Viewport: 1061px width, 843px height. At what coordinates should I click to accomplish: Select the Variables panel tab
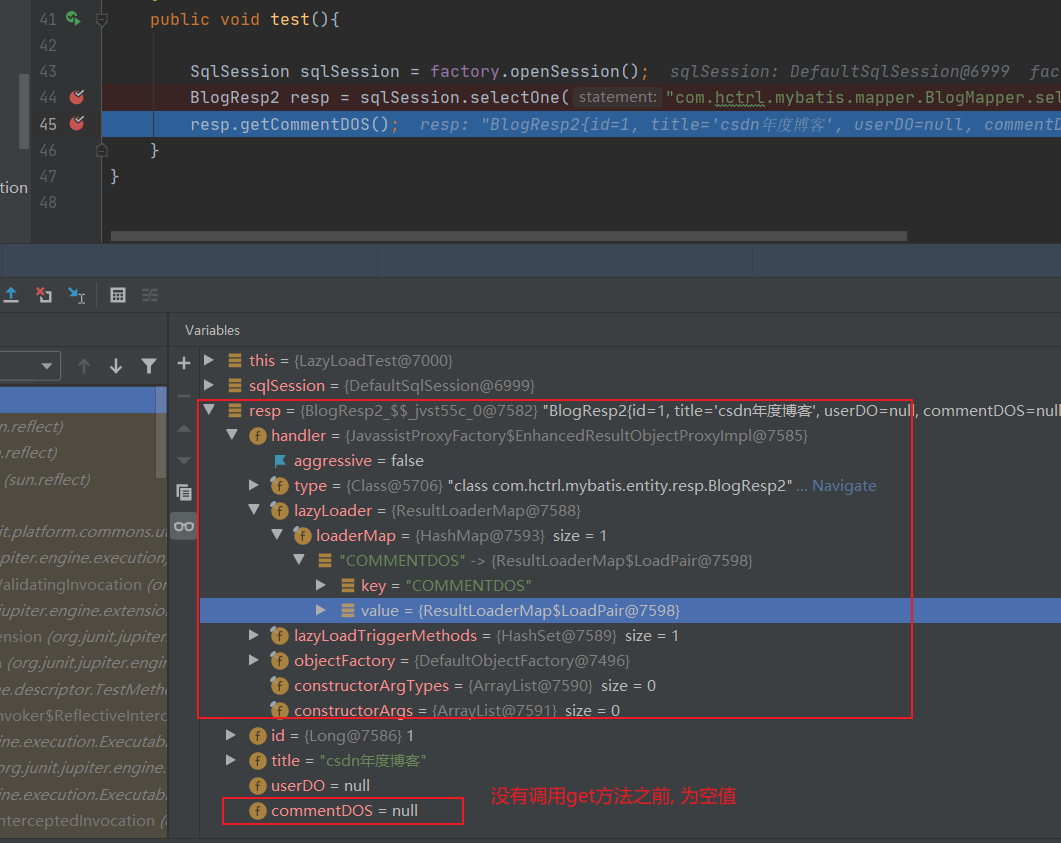[x=212, y=330]
